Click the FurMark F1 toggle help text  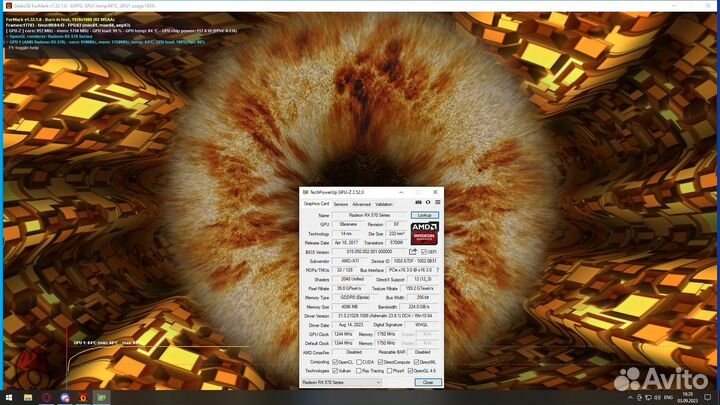point(23,48)
